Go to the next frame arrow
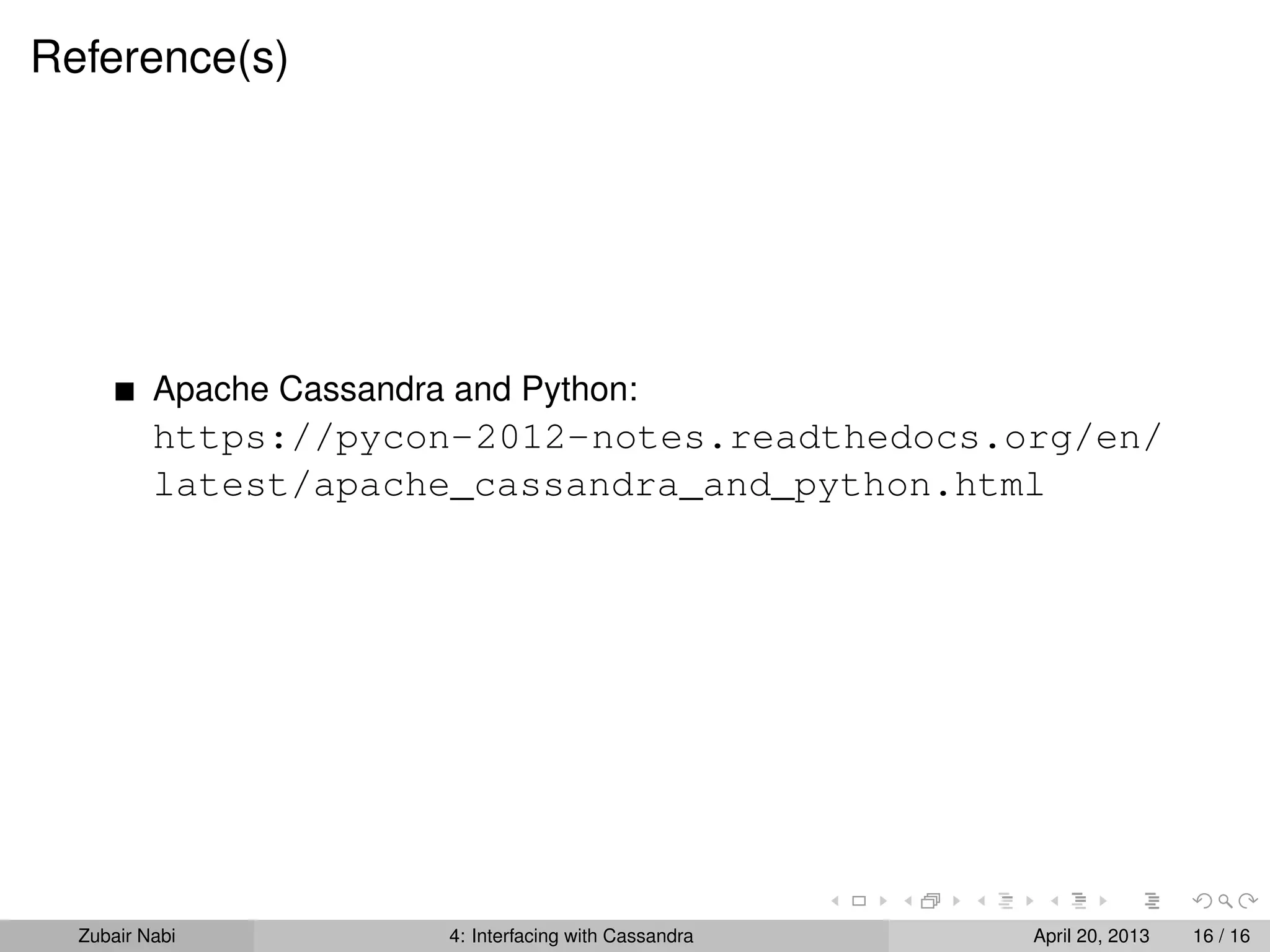 point(956,901)
